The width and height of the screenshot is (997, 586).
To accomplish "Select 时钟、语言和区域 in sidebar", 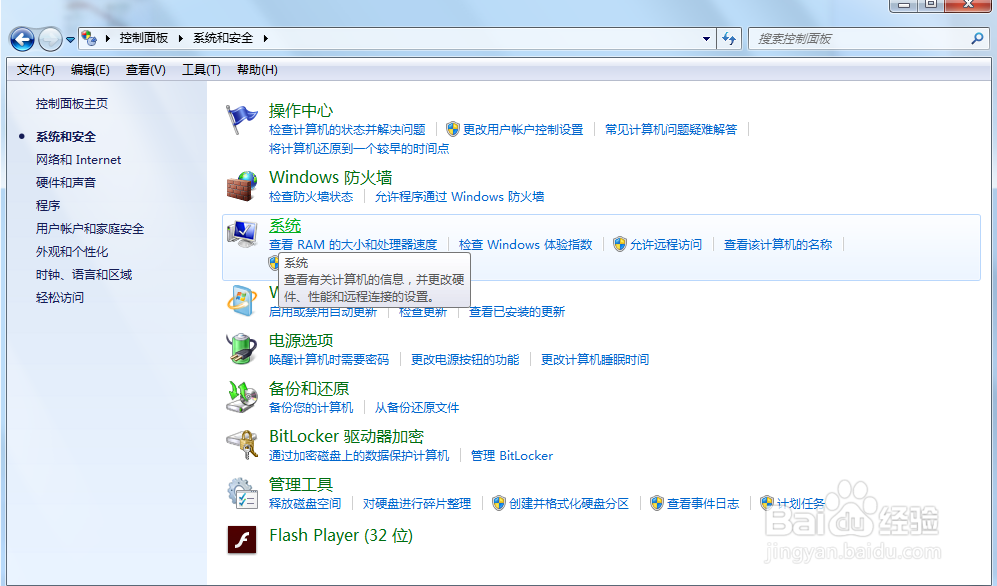I will (84, 275).
